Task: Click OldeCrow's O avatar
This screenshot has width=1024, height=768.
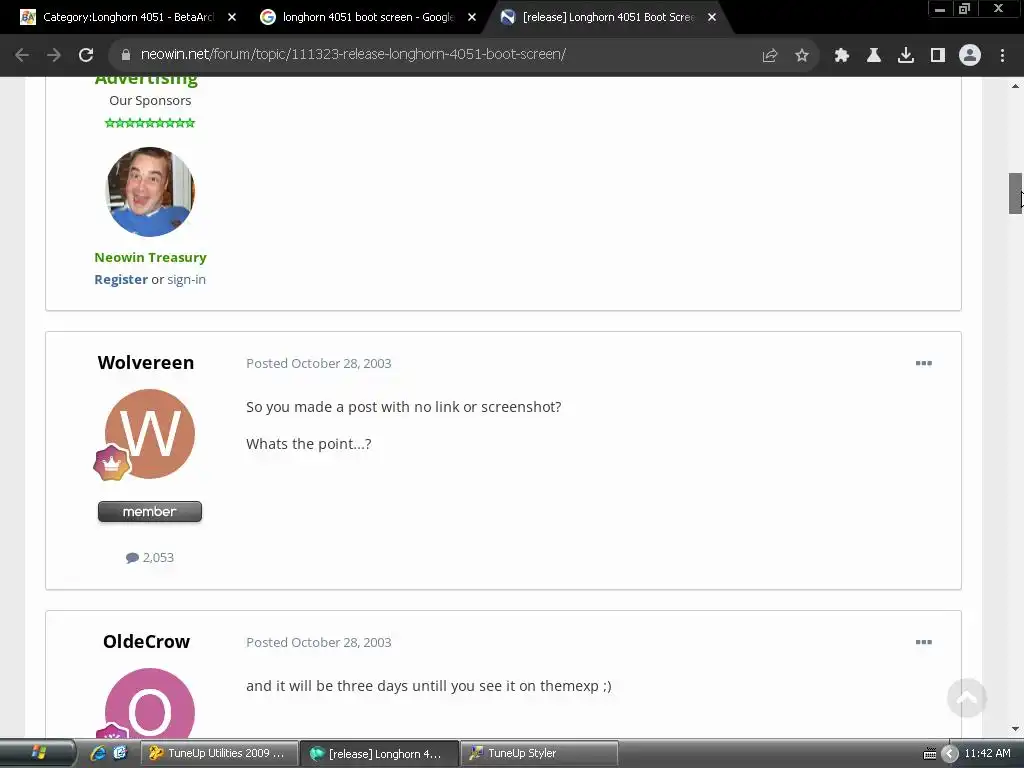Action: coord(150,704)
